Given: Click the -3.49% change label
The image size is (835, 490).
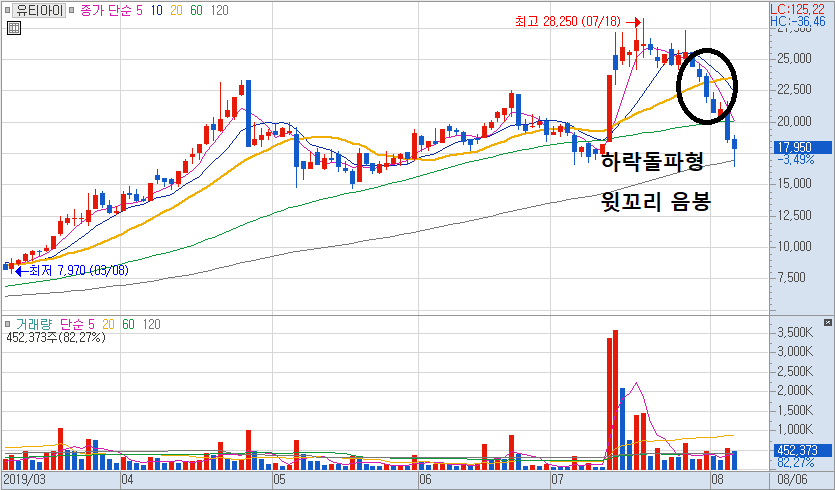Looking at the screenshot, I should click(796, 159).
